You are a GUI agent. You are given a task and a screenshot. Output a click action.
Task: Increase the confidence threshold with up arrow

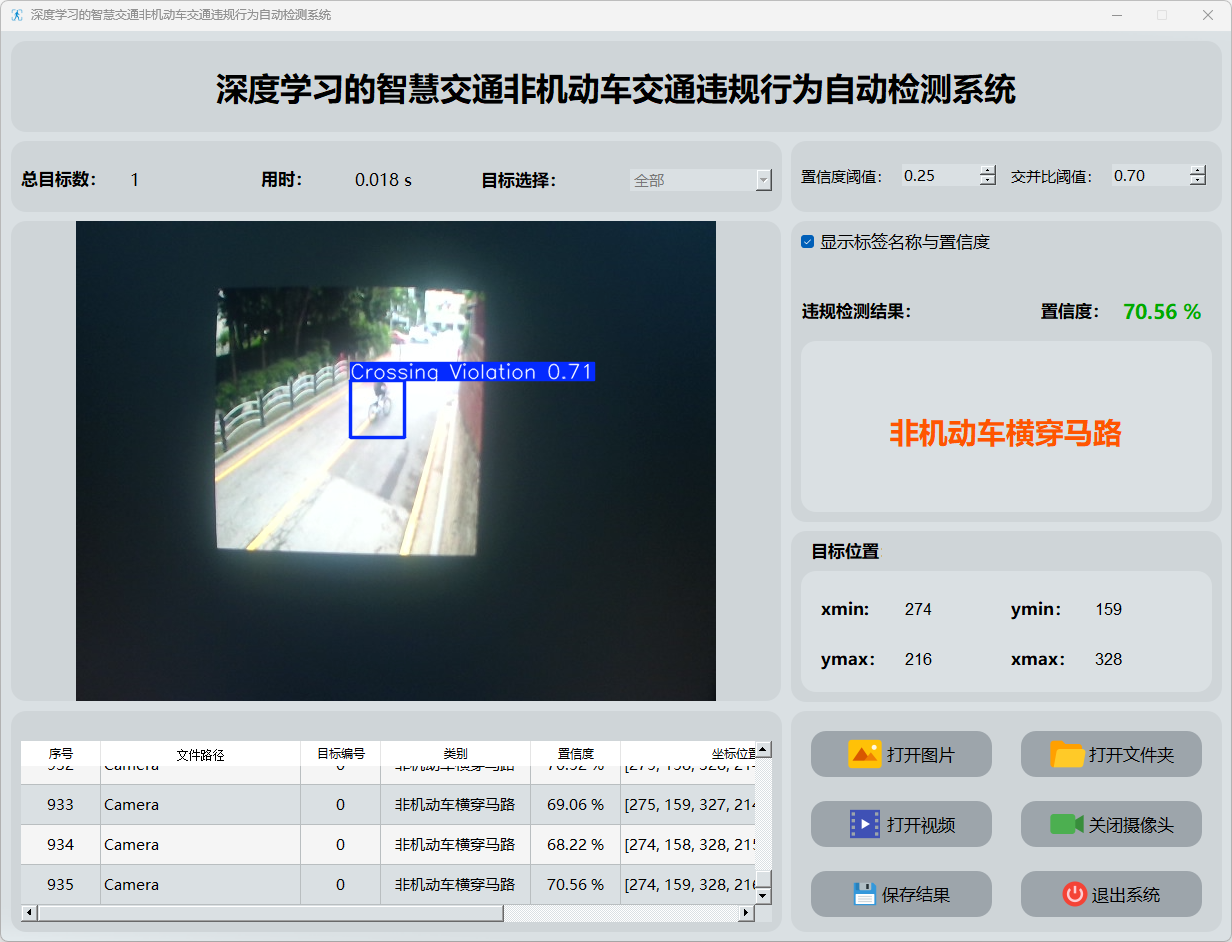988,170
